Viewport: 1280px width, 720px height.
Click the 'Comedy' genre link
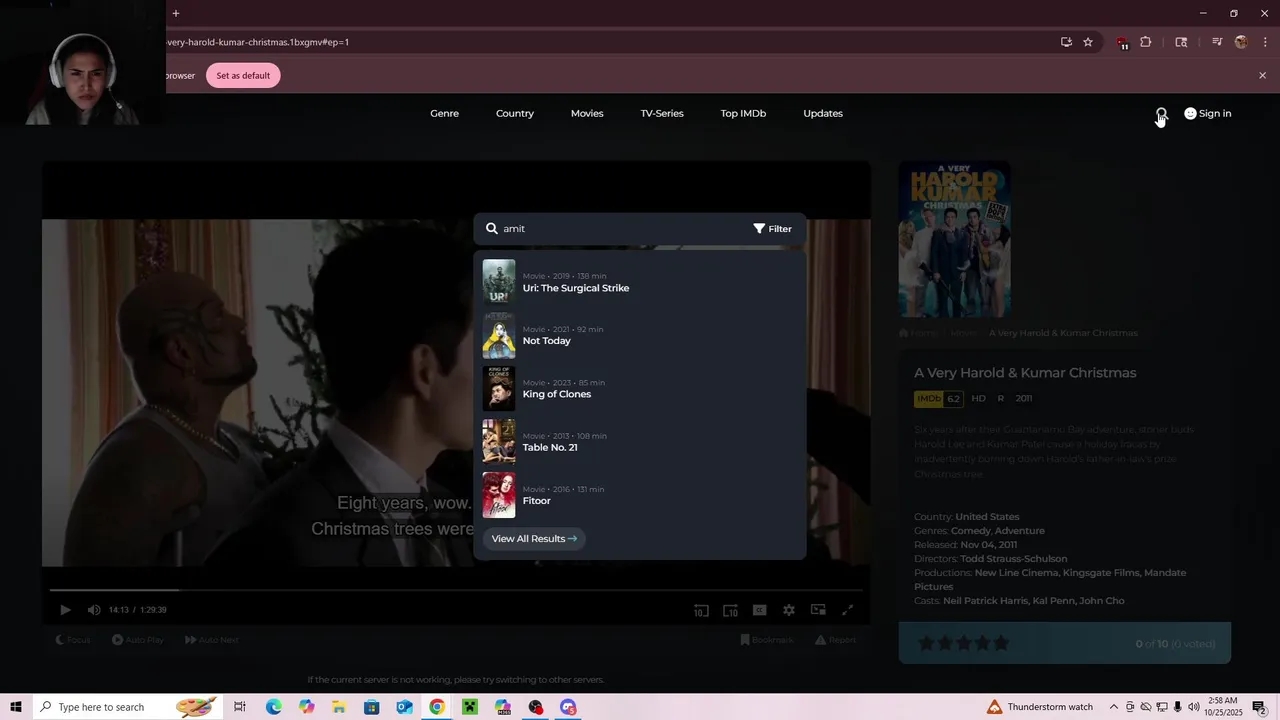[x=970, y=531]
